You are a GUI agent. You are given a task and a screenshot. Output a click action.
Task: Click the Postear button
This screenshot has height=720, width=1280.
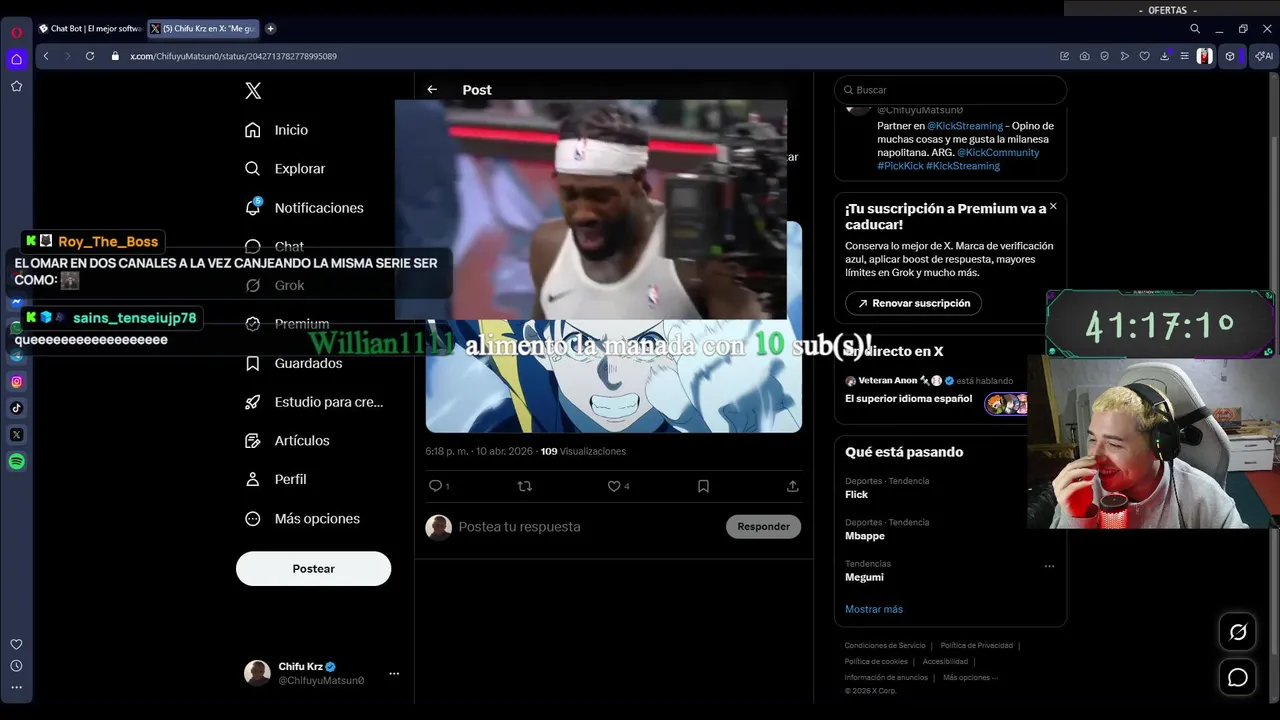click(313, 569)
